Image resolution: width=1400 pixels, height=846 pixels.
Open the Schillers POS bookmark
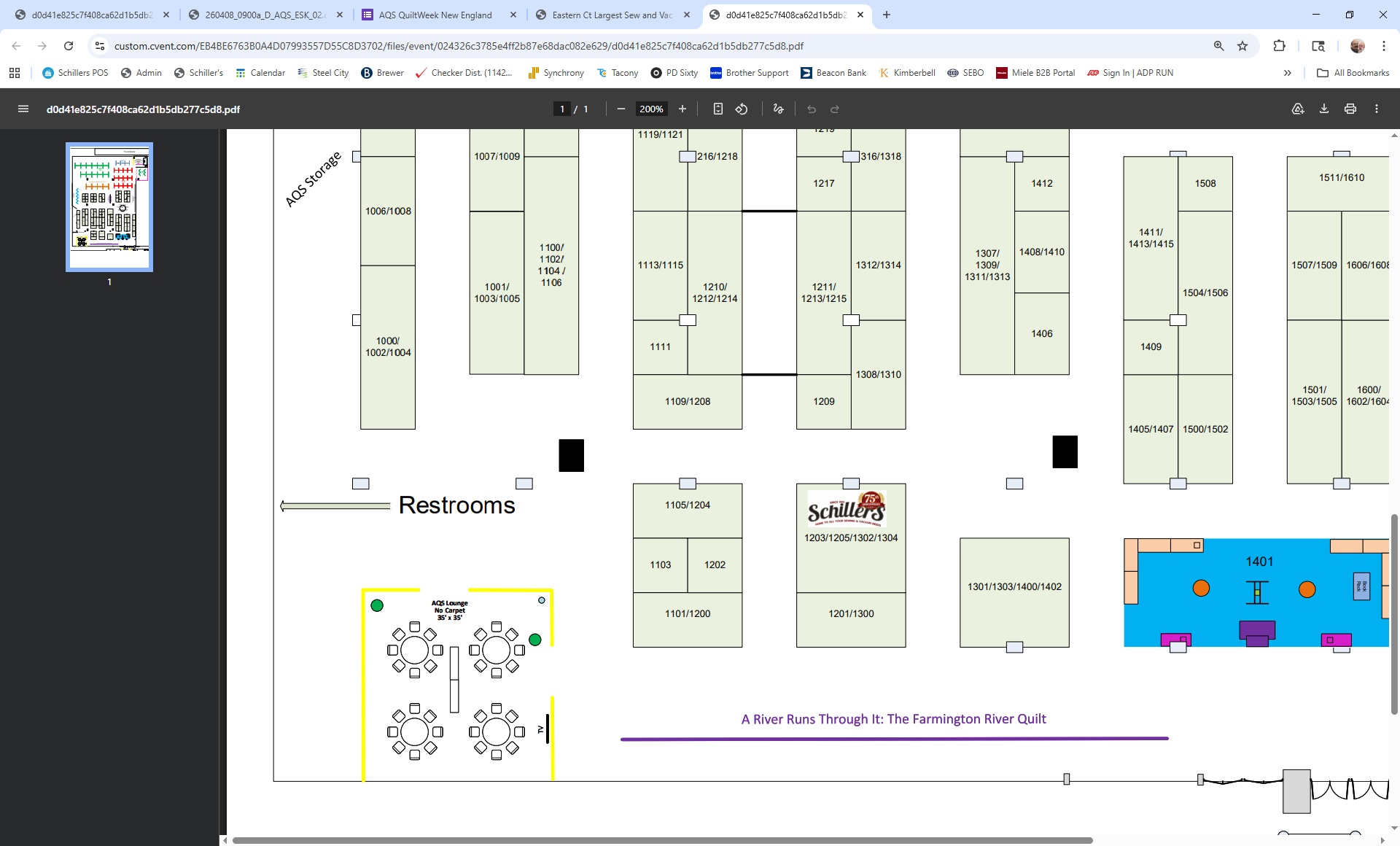[x=75, y=73]
